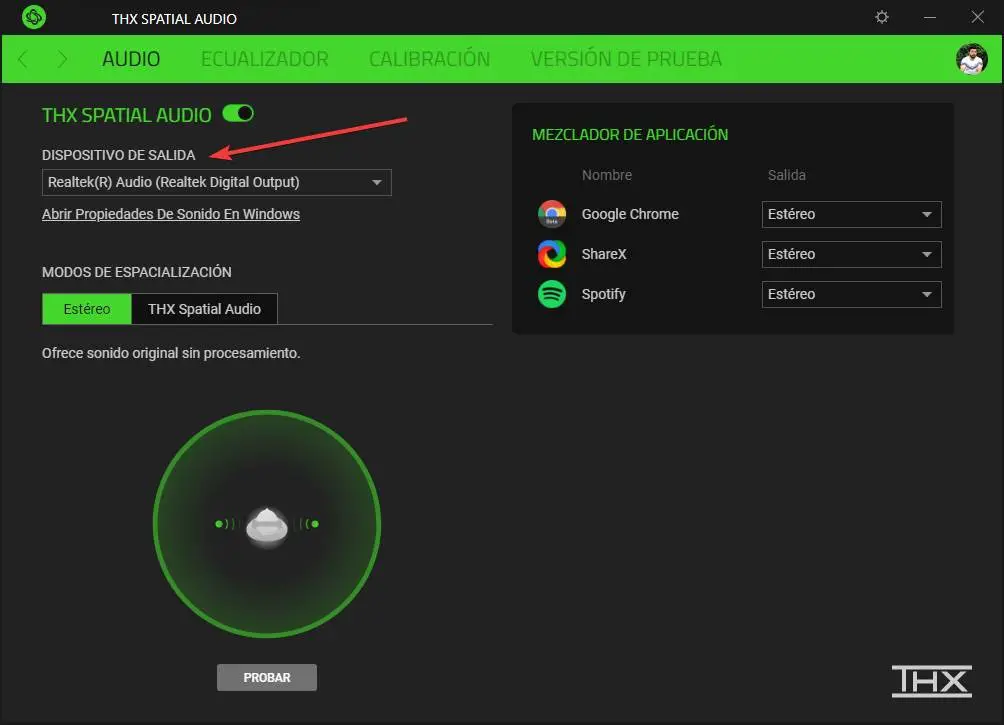Minimize the THX Spatial Audio window

coord(930,17)
